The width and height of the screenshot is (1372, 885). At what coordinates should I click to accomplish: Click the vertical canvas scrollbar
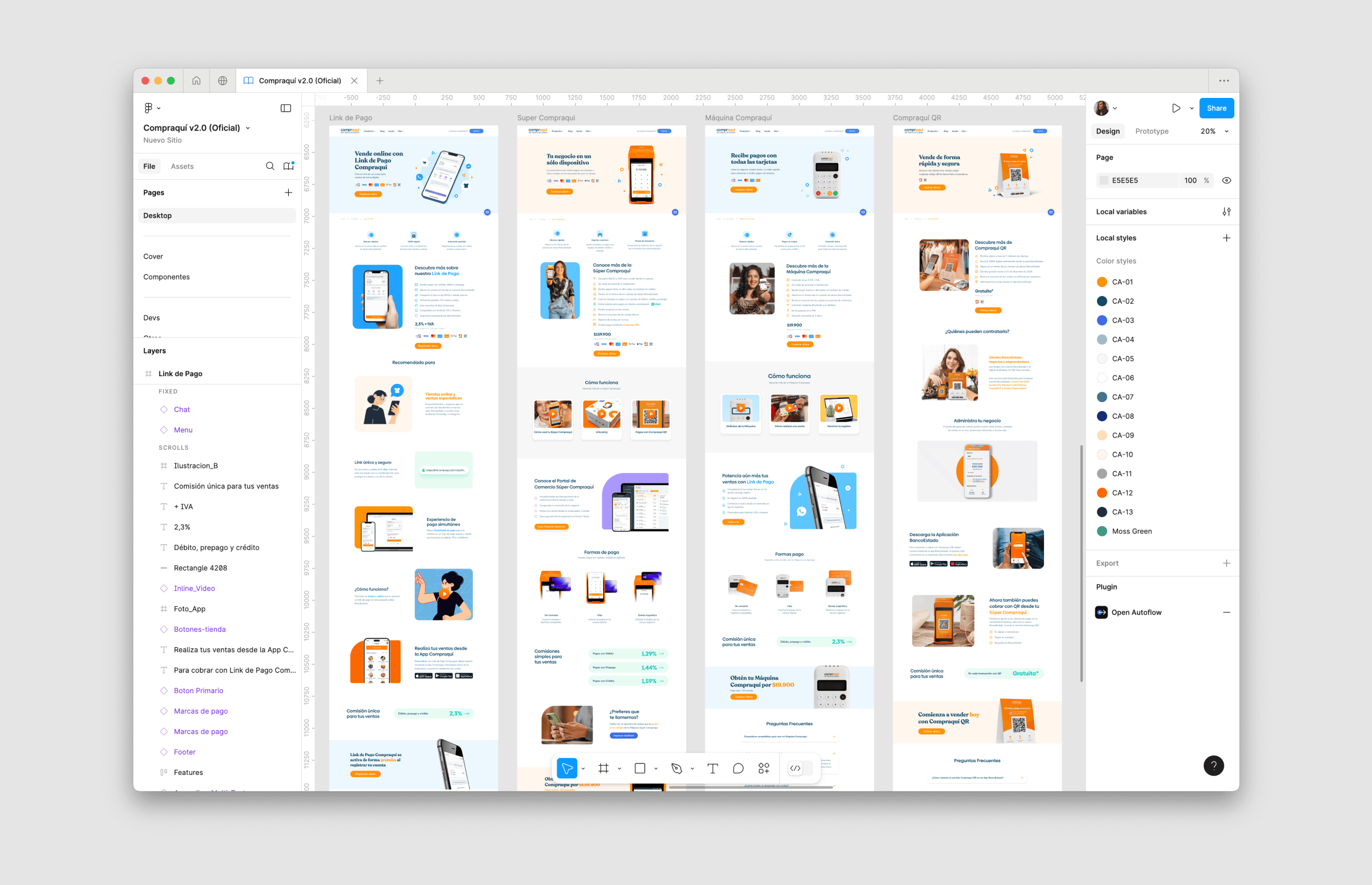[1081, 563]
